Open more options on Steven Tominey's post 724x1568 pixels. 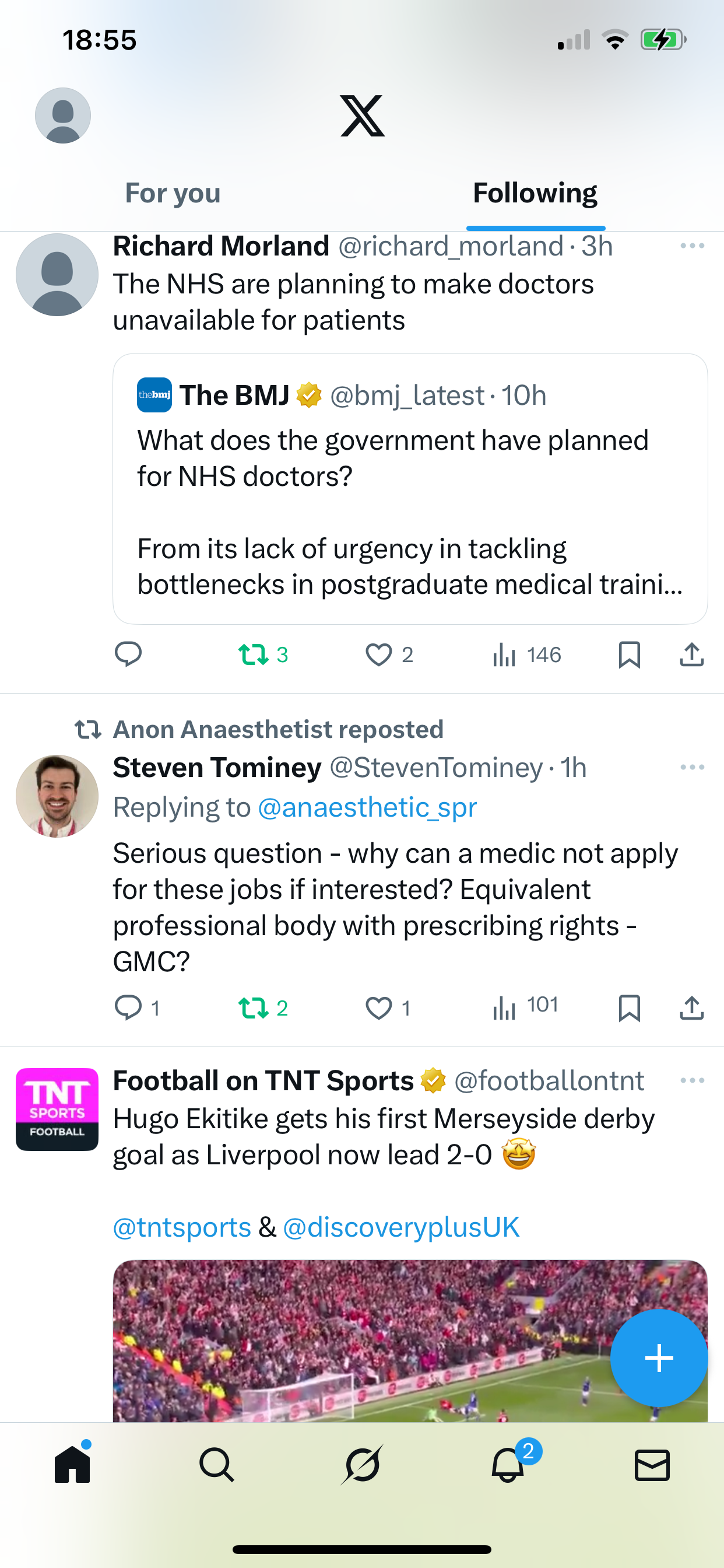pos(692,767)
